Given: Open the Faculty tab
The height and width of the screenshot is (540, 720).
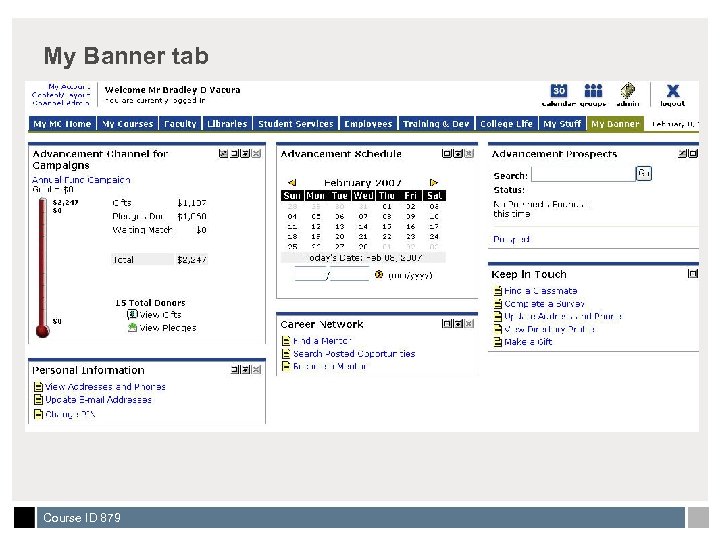Looking at the screenshot, I should [180, 124].
